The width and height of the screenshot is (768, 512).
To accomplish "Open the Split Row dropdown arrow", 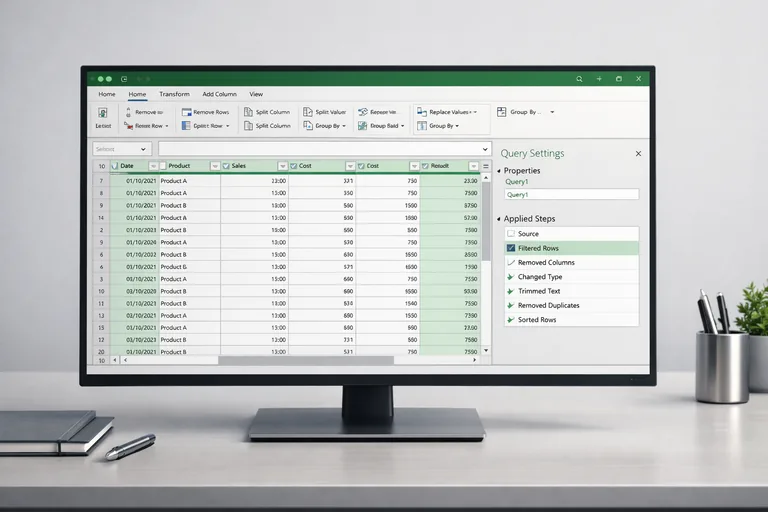I will click(227, 126).
